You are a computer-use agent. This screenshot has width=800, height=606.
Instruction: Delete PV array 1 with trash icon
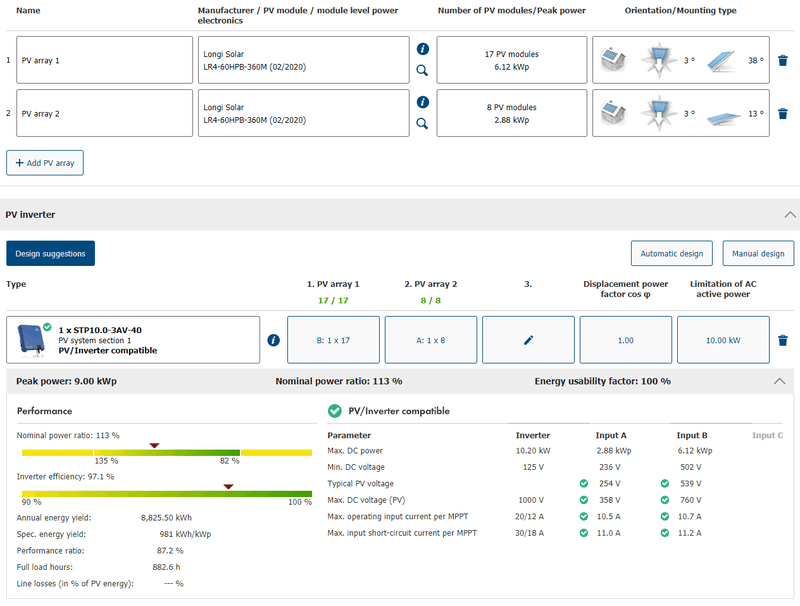783,60
